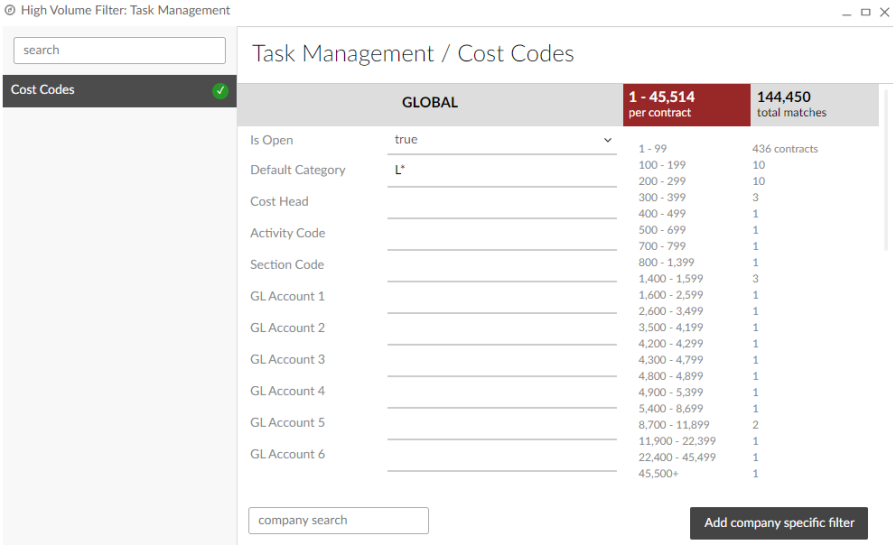Screen dimensions: 896x545
Task: Click the GL Account 1 field
Action: pyautogui.click(x=502, y=297)
